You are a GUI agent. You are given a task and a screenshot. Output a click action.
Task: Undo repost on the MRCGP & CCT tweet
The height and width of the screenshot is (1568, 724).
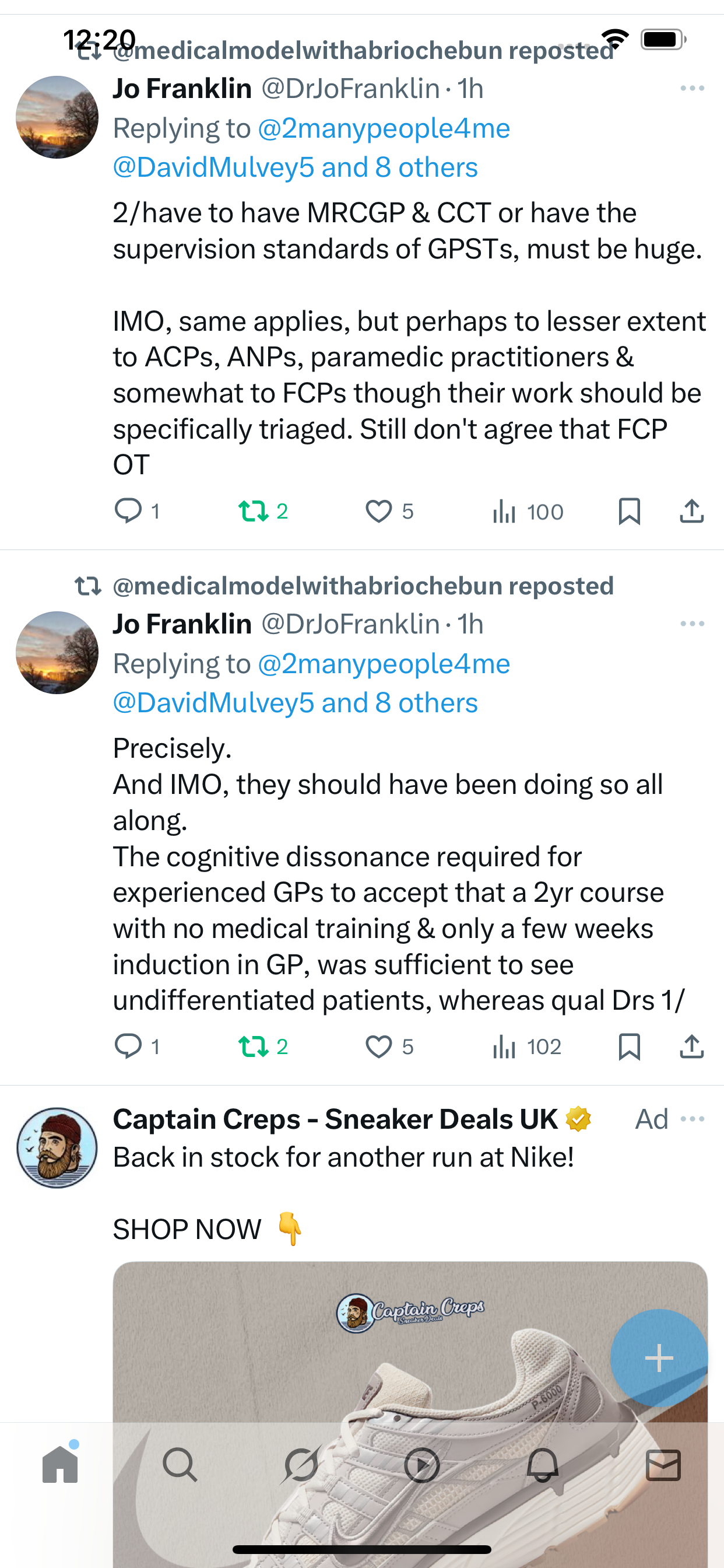(x=254, y=510)
